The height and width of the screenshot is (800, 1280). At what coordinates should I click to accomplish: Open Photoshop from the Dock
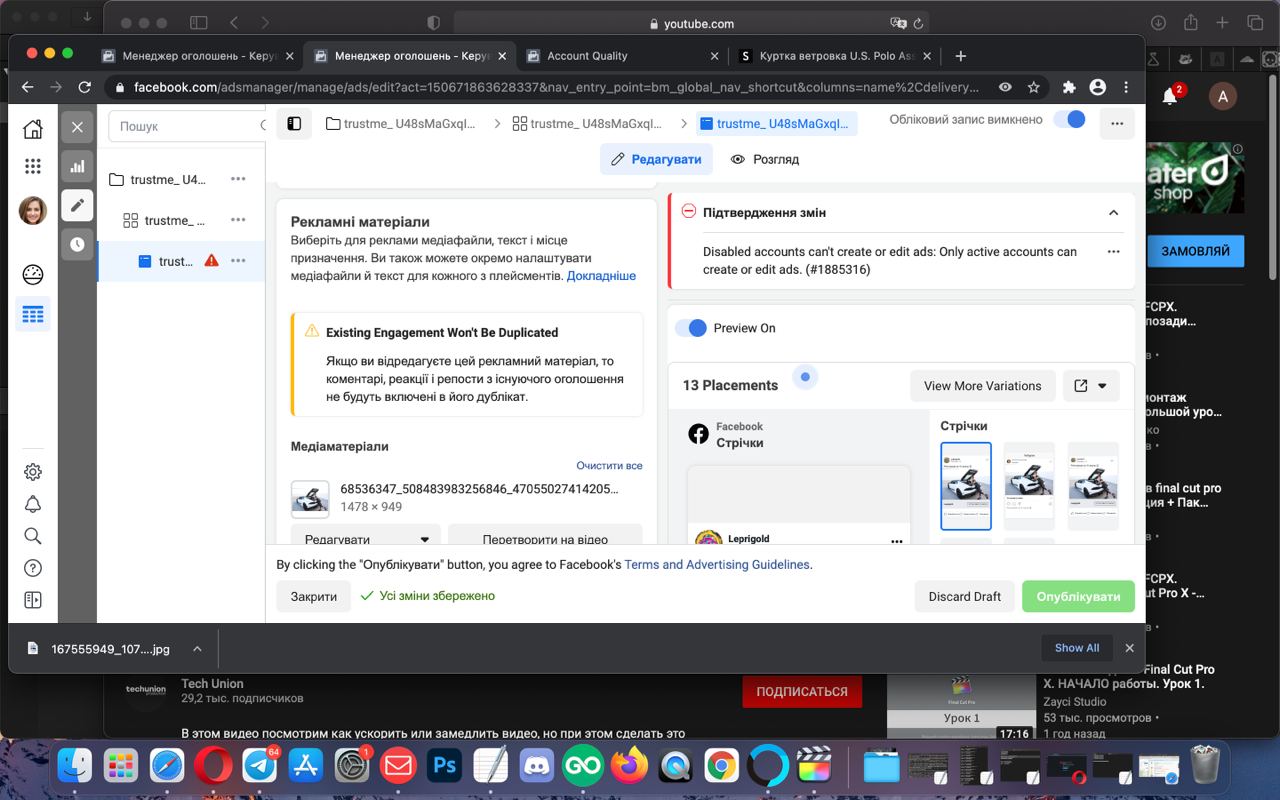click(444, 767)
